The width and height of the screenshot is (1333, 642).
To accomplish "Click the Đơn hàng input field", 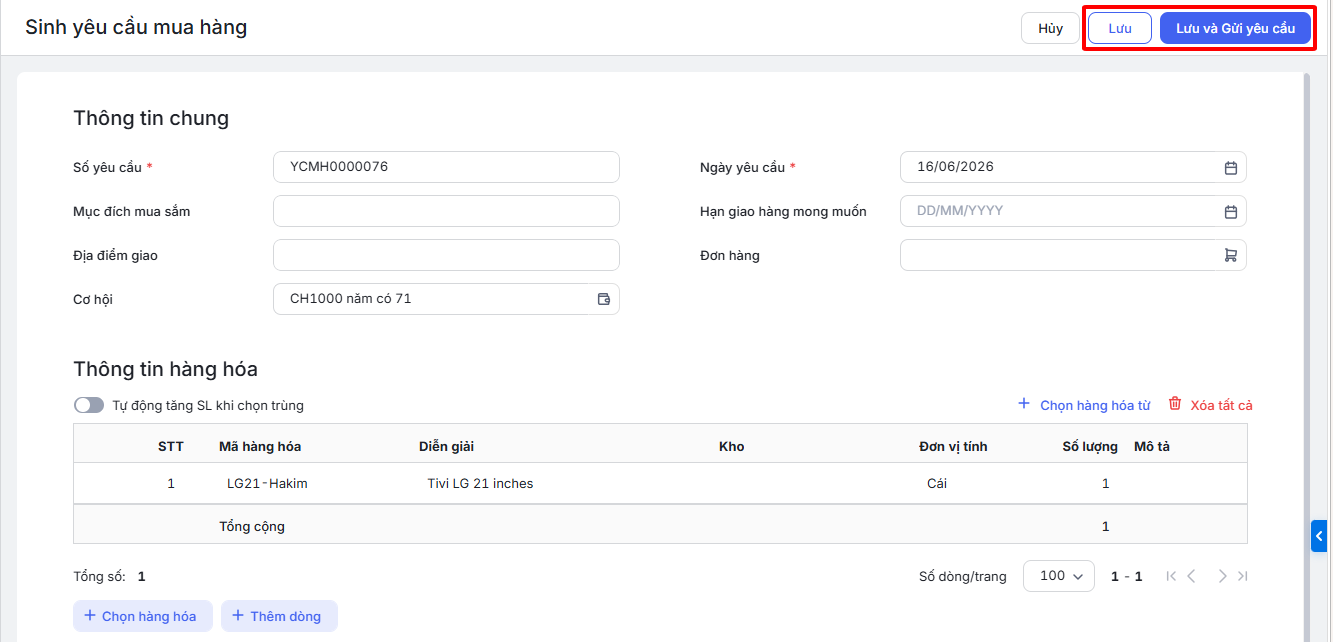I will tap(1073, 255).
